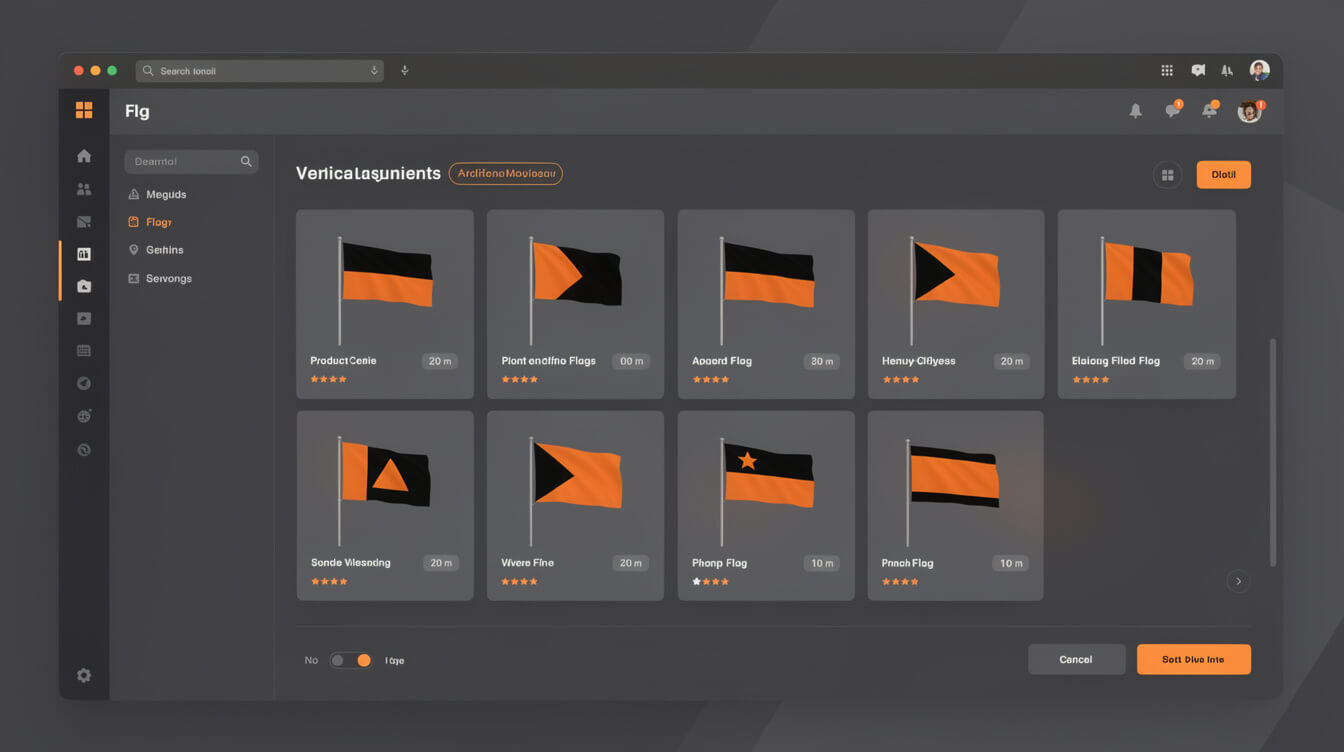Click the Apoerd Flog card title

pyautogui.click(x=722, y=361)
